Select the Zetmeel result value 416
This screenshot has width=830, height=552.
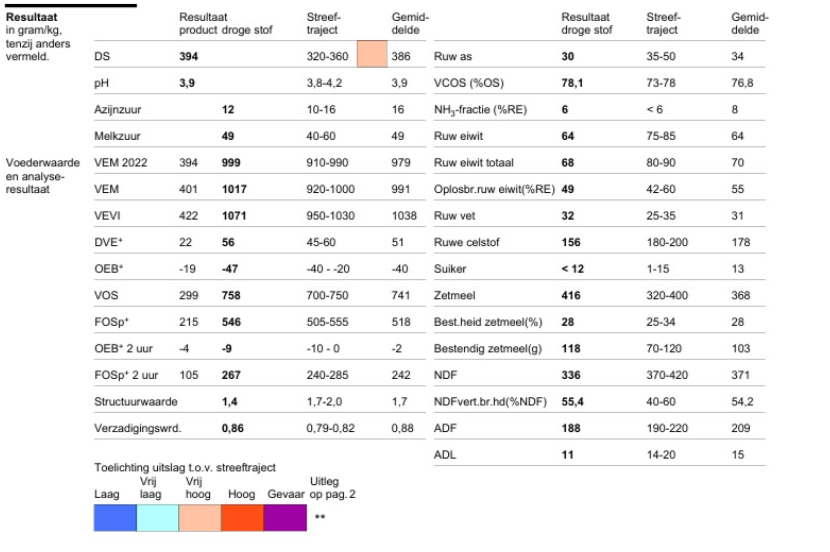pyautogui.click(x=571, y=295)
